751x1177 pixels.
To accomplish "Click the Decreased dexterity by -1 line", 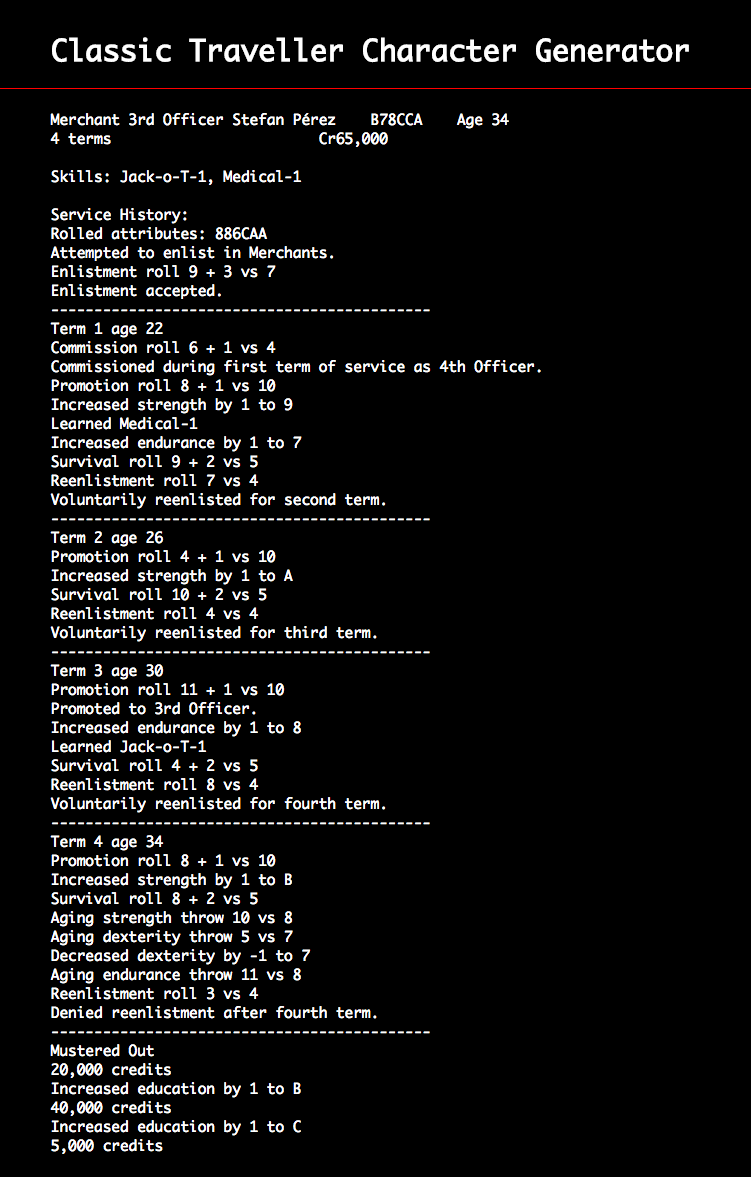I will point(180,956).
